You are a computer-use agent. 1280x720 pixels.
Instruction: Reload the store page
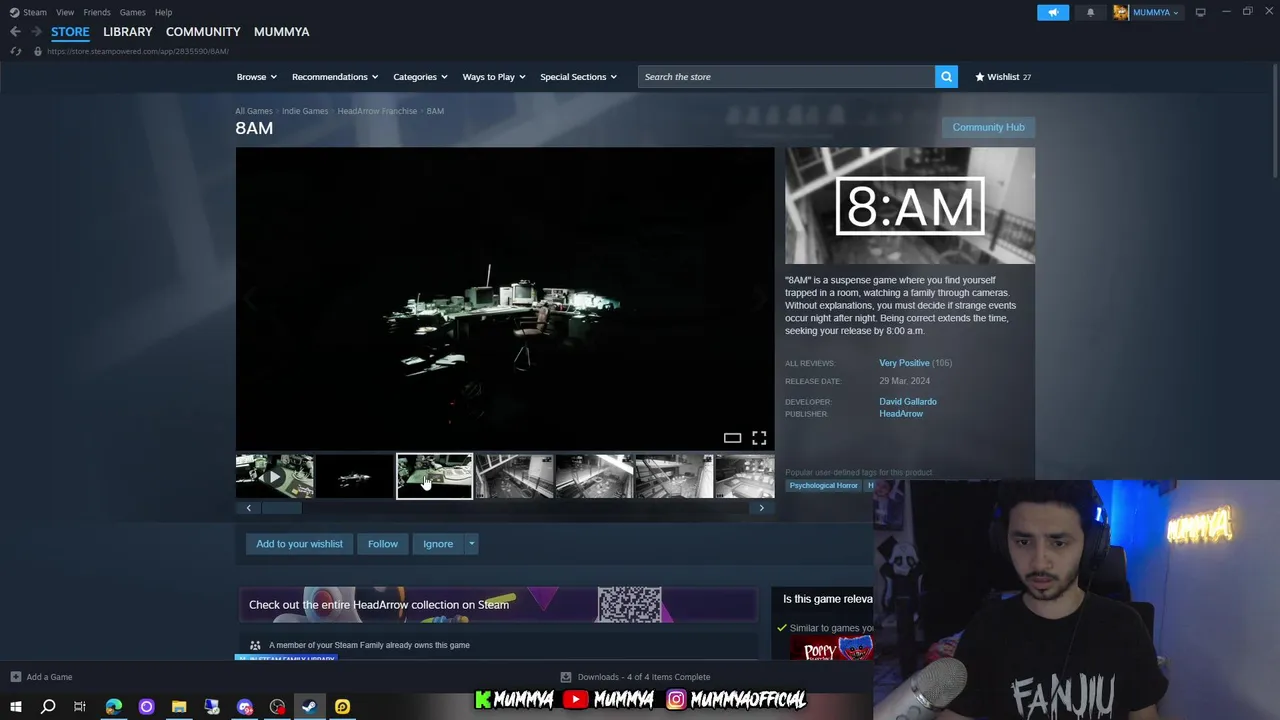pos(15,51)
